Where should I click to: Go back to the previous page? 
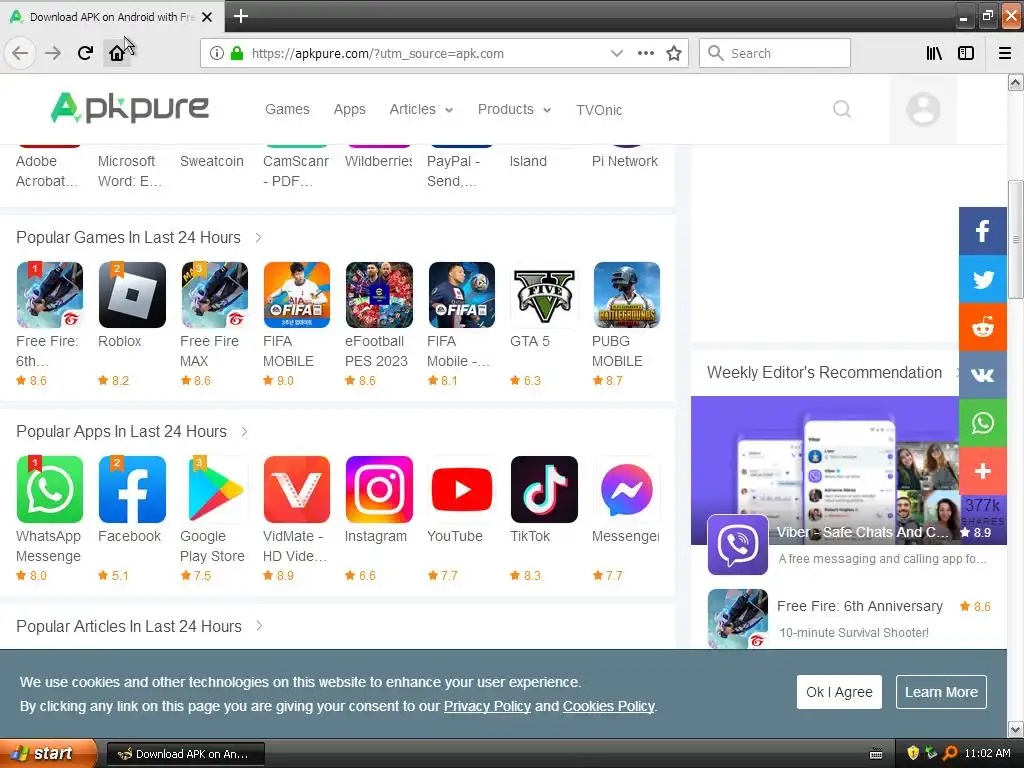point(20,53)
